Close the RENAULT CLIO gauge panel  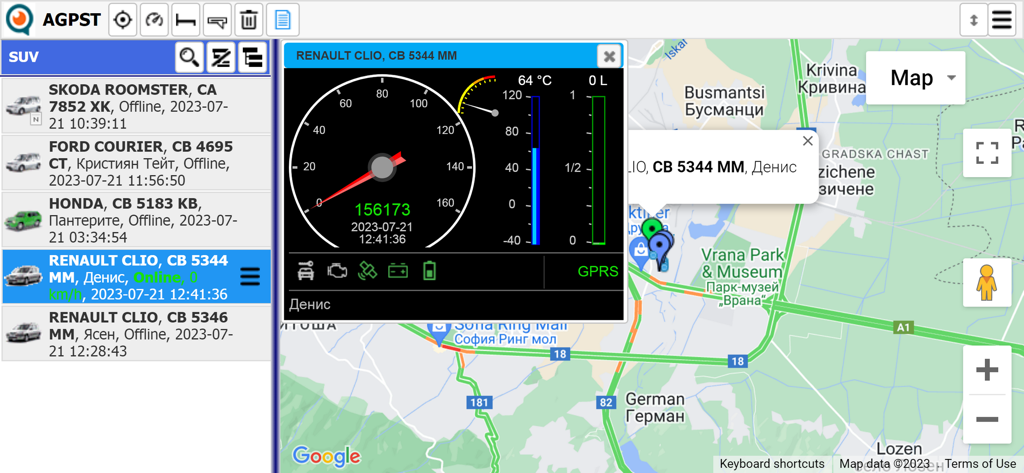tap(609, 56)
